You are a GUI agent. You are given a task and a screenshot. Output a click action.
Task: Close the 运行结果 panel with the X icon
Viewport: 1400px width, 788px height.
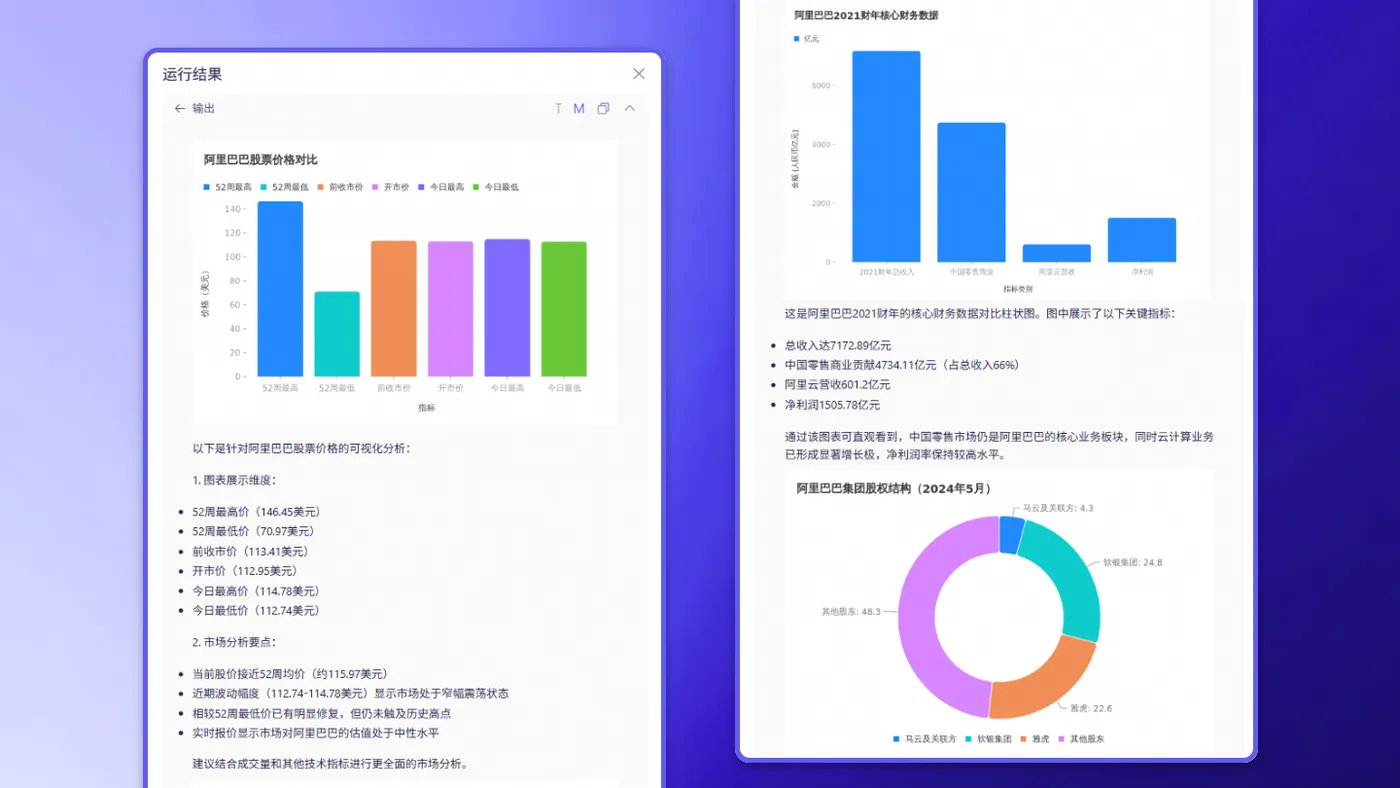click(x=639, y=74)
